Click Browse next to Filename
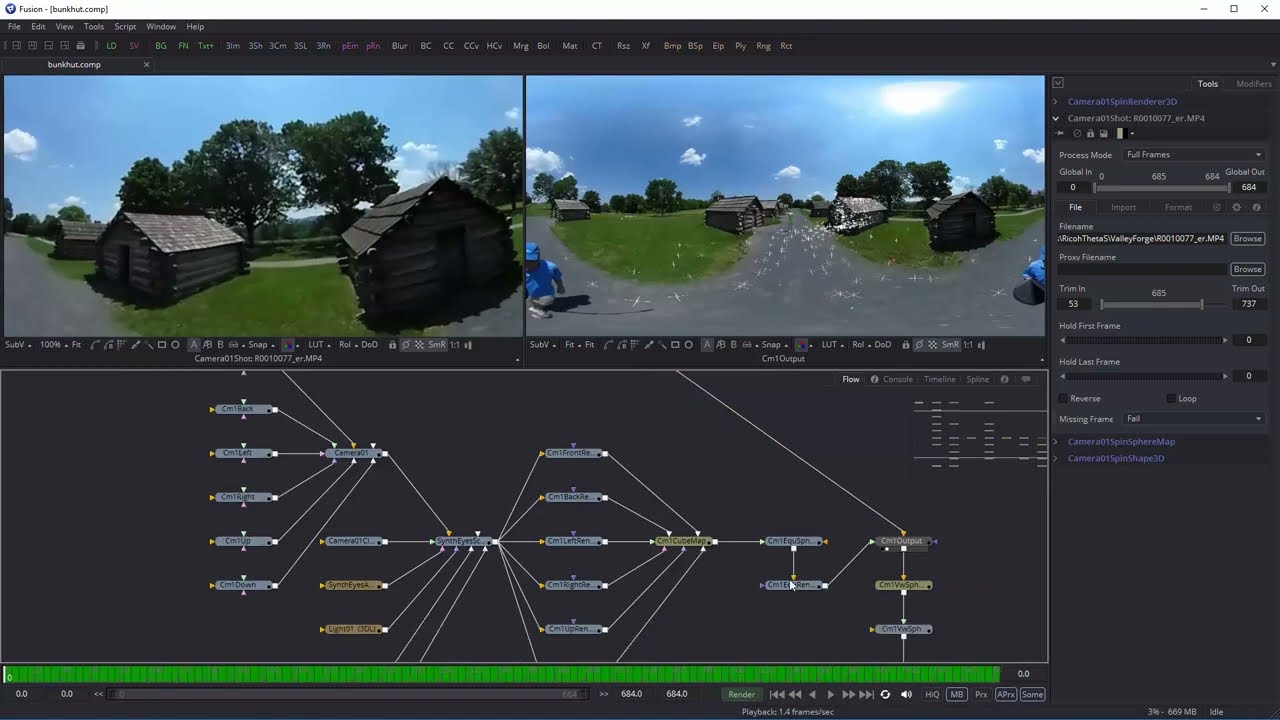This screenshot has width=1280, height=720. (1247, 239)
